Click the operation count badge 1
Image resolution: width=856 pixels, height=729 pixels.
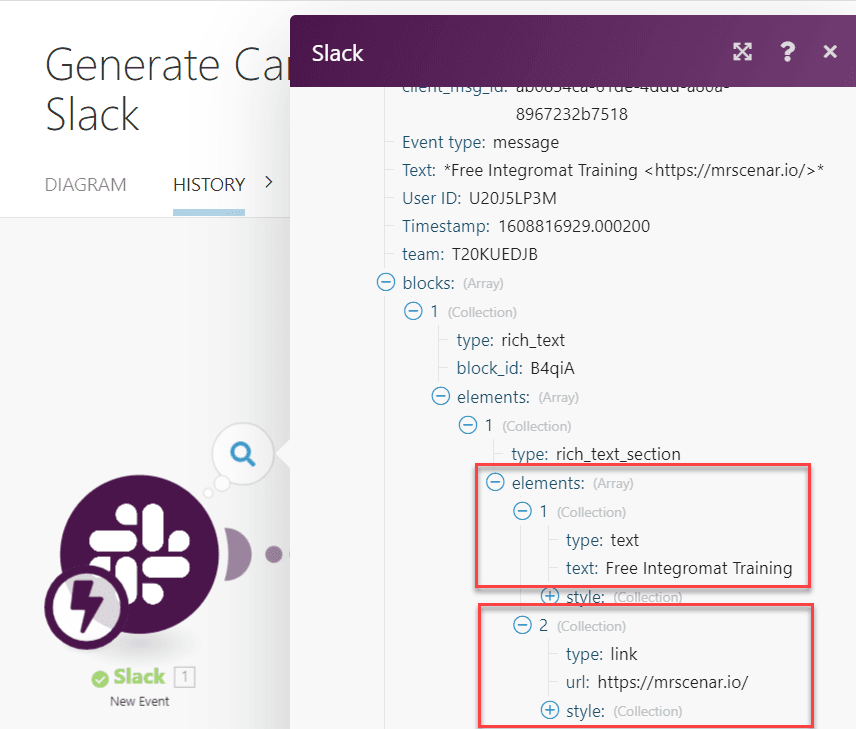pyautogui.click(x=184, y=677)
